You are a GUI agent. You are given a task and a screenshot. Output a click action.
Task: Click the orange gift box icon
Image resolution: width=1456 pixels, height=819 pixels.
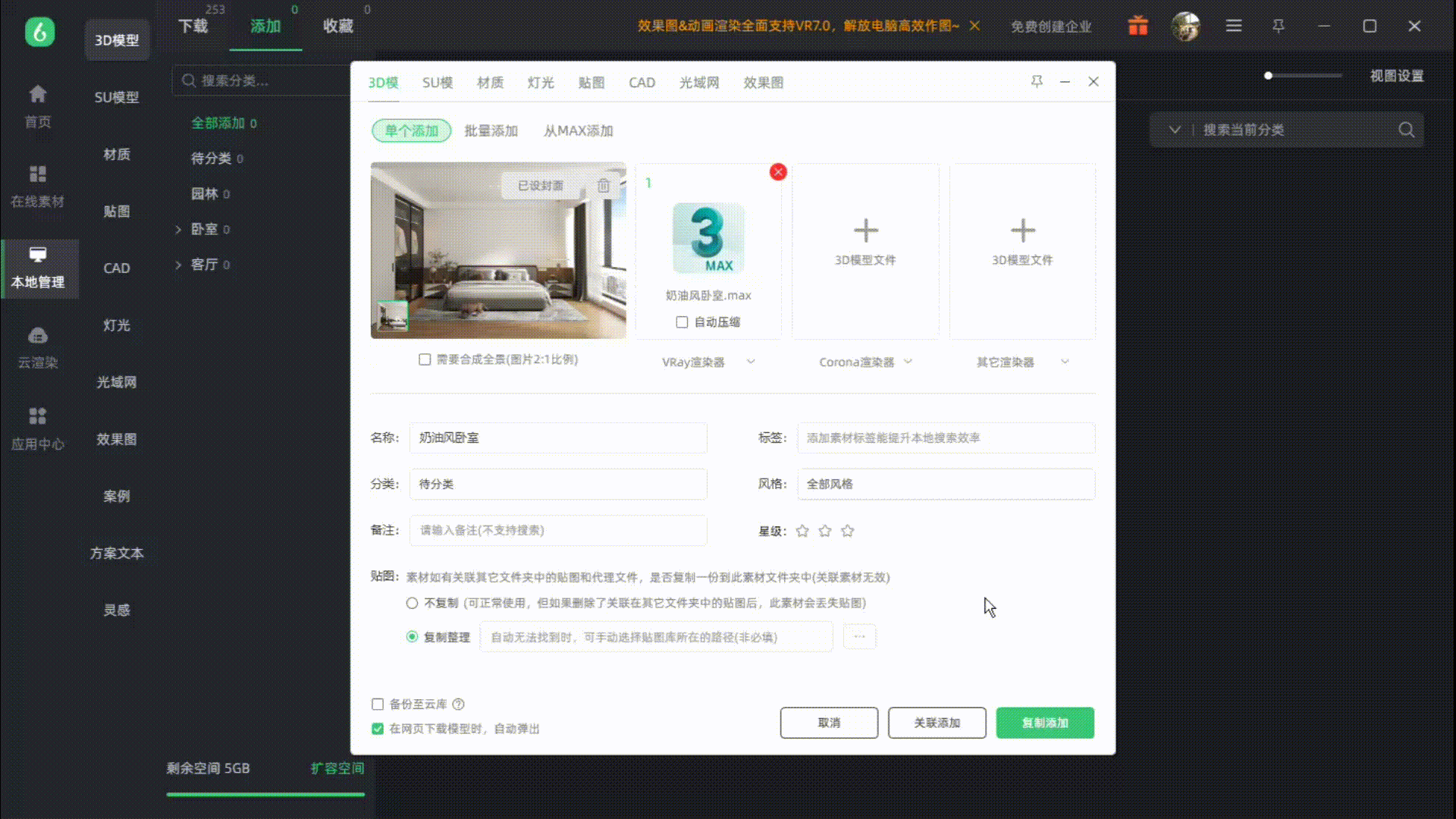[x=1138, y=26]
